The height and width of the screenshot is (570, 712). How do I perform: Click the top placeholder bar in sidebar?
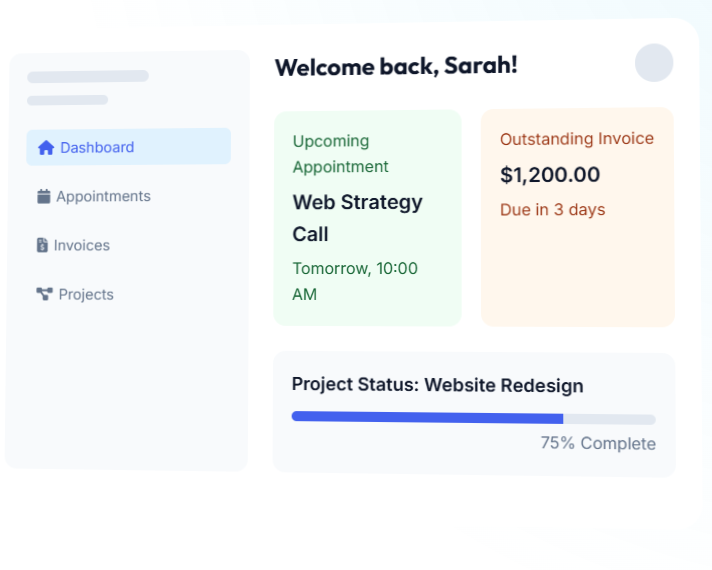(88, 76)
